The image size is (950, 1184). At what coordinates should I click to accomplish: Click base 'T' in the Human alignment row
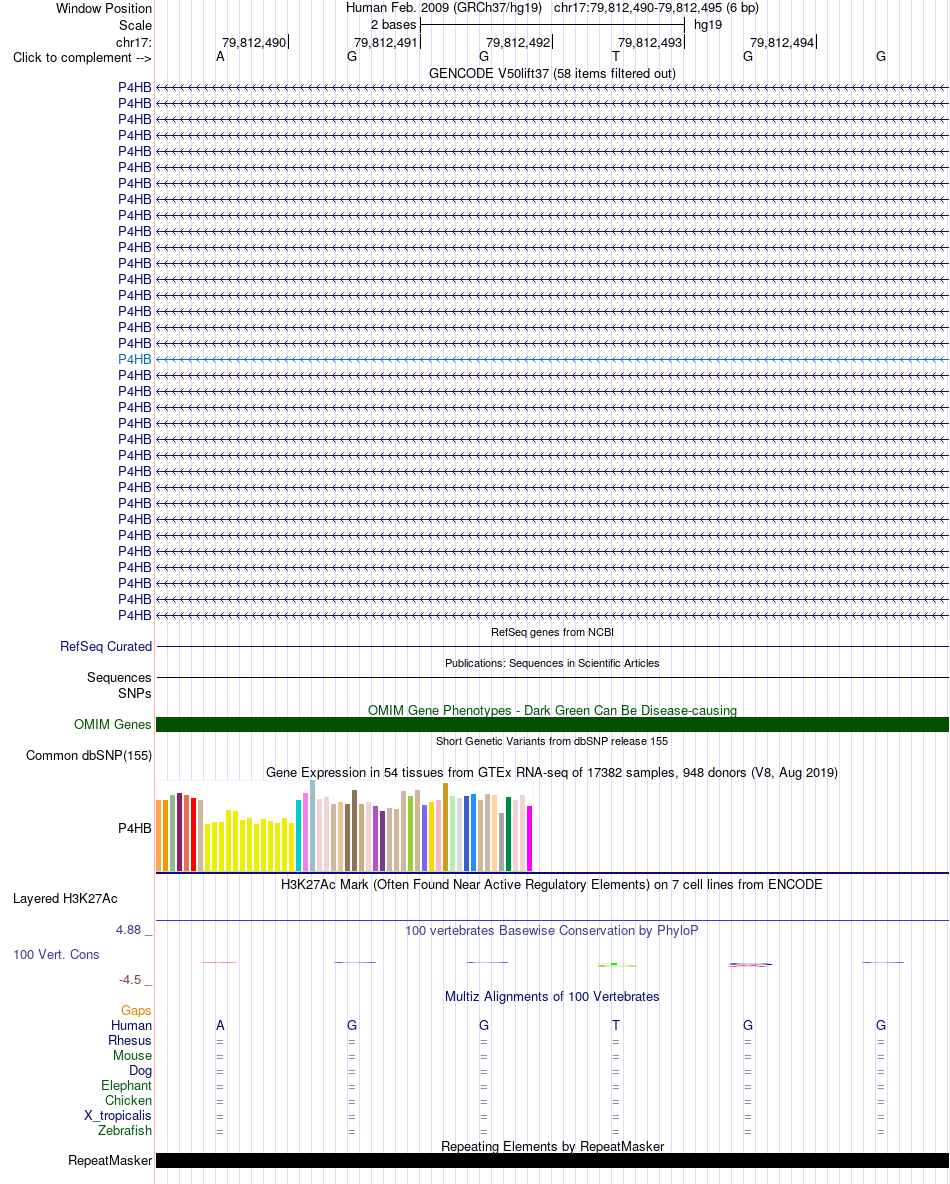tap(616, 1025)
